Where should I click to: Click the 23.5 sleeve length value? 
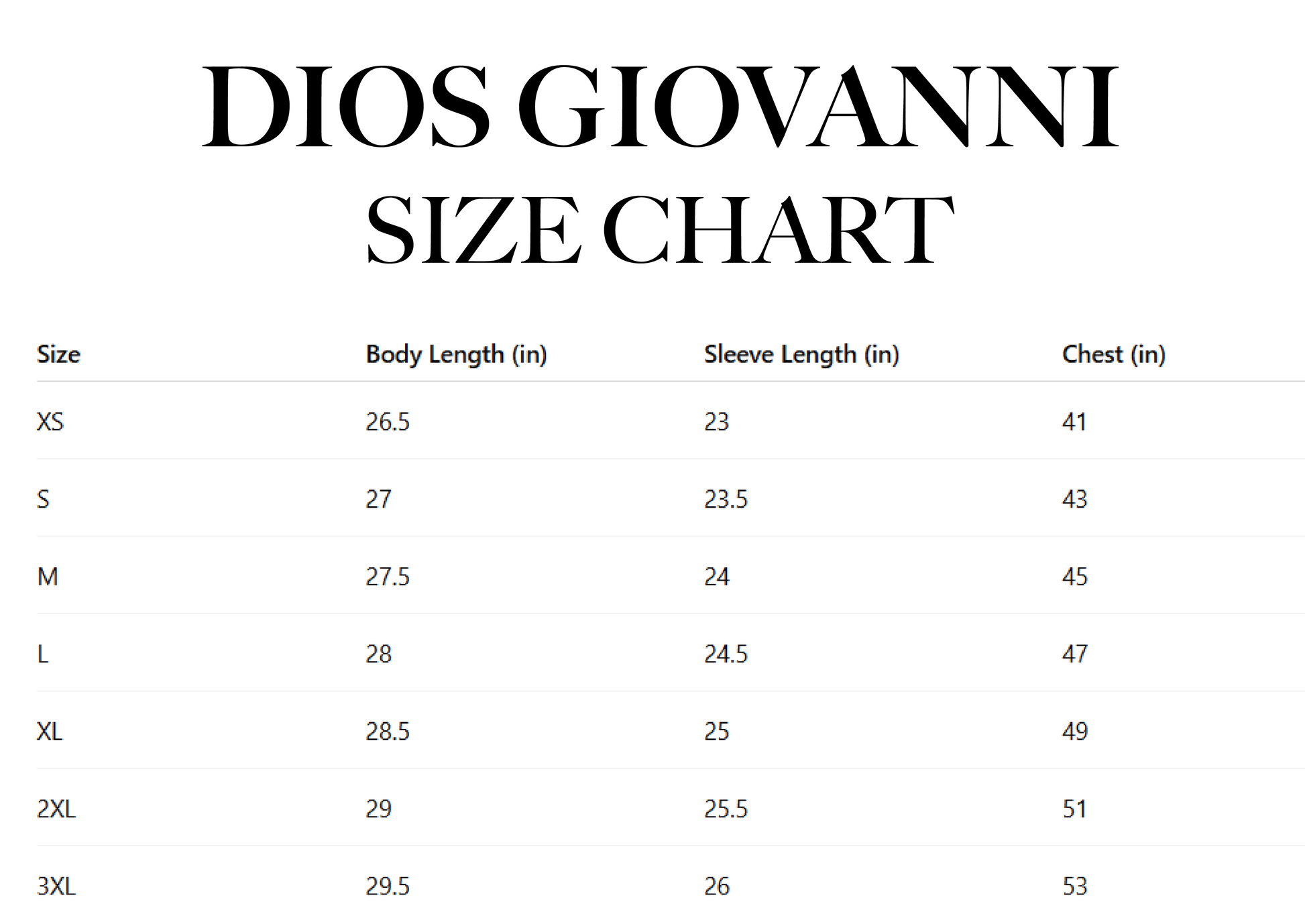point(726,499)
